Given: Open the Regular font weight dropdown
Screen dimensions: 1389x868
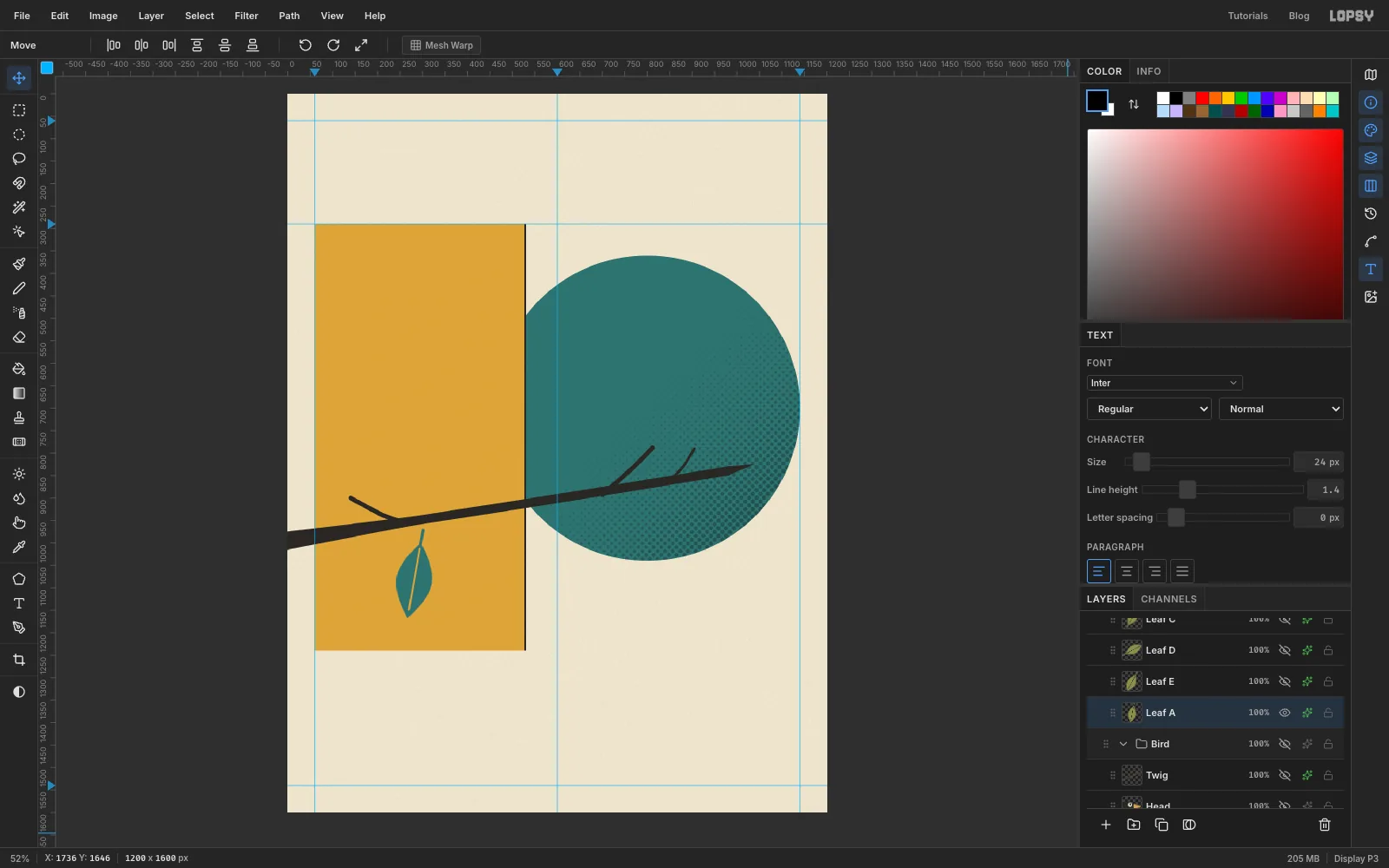Looking at the screenshot, I should [1149, 409].
